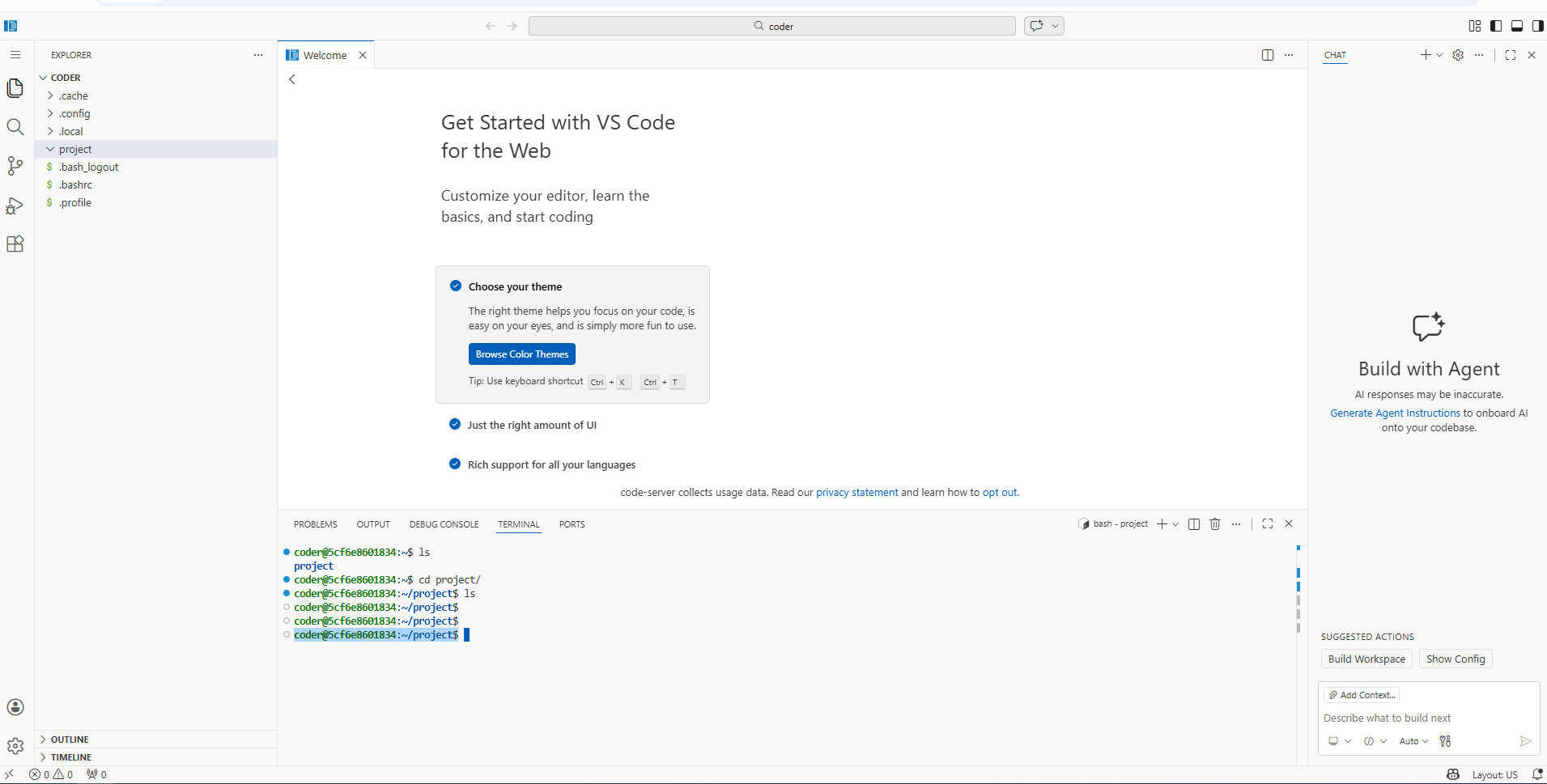
Task: Switch to the DEBUG CONSOLE tab
Action: pos(444,524)
